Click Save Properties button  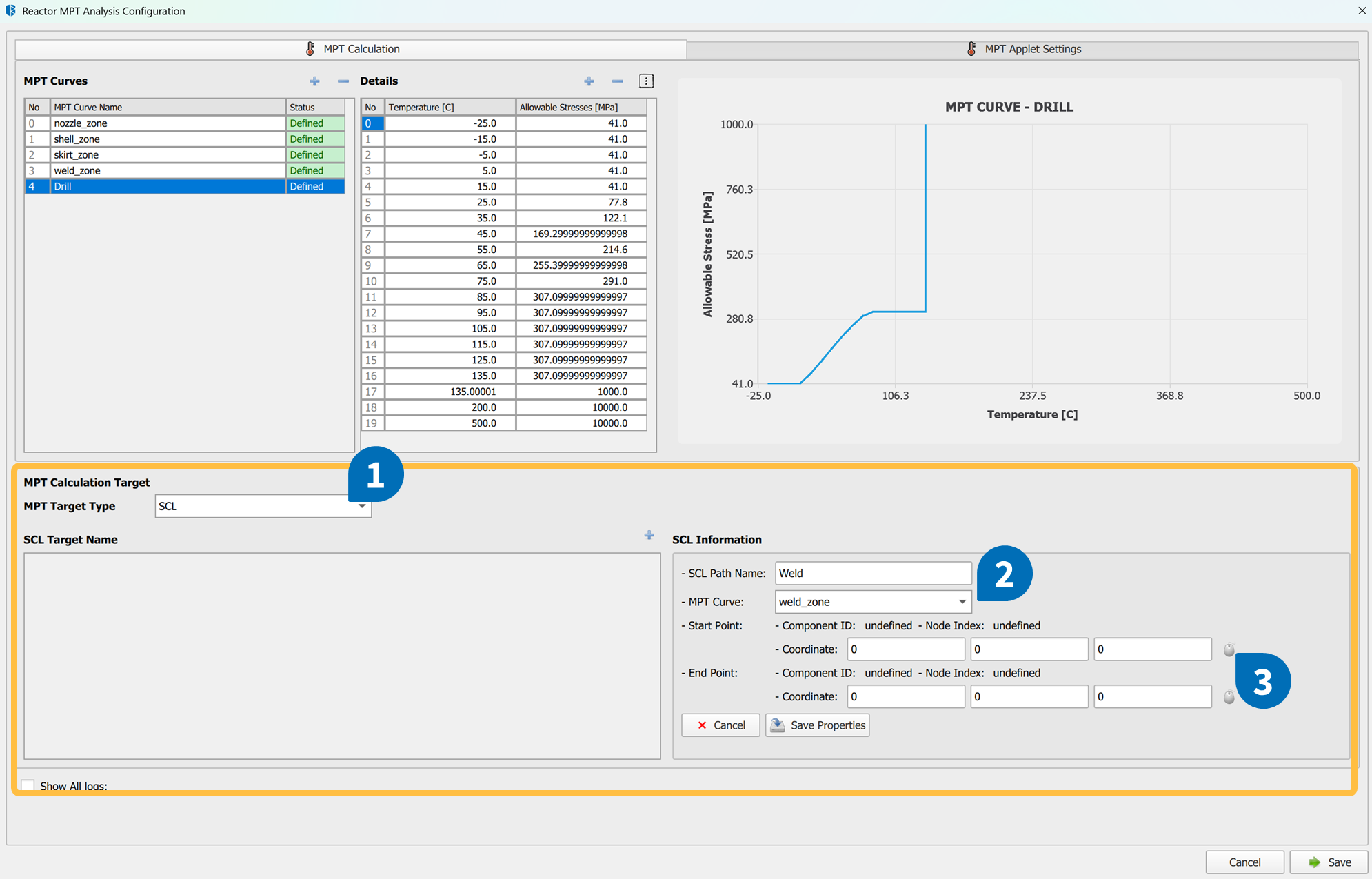(817, 725)
